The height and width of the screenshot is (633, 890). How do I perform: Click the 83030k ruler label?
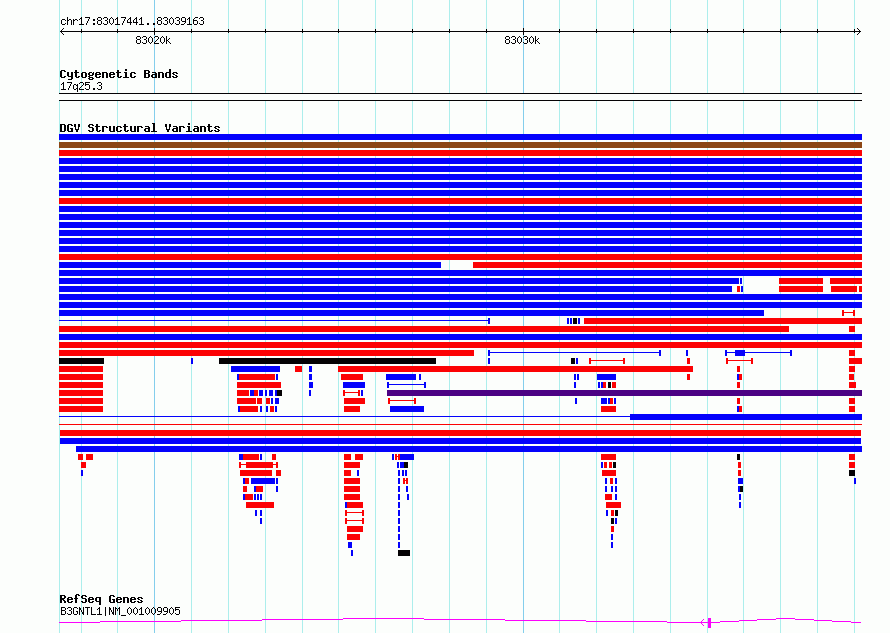tap(522, 40)
